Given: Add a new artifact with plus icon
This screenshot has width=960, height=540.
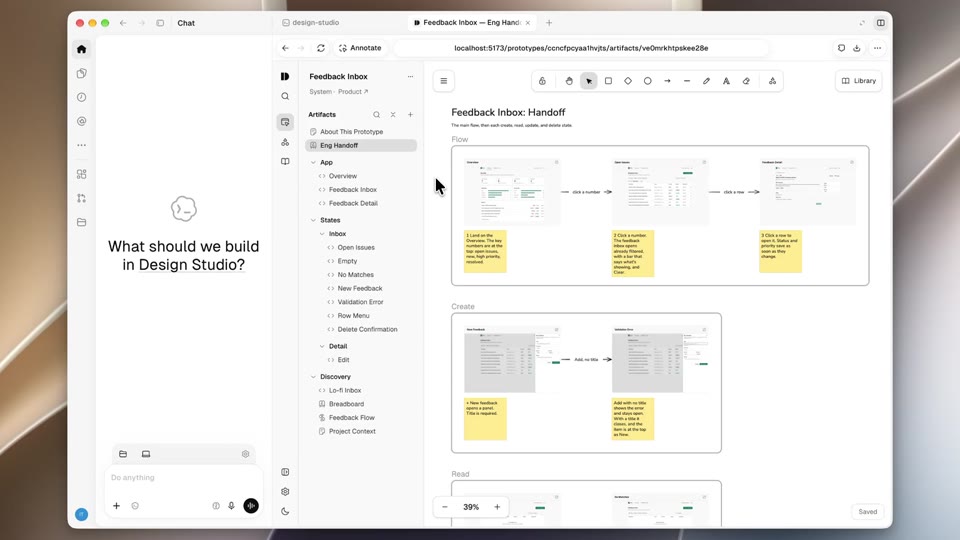Looking at the screenshot, I should click(410, 114).
